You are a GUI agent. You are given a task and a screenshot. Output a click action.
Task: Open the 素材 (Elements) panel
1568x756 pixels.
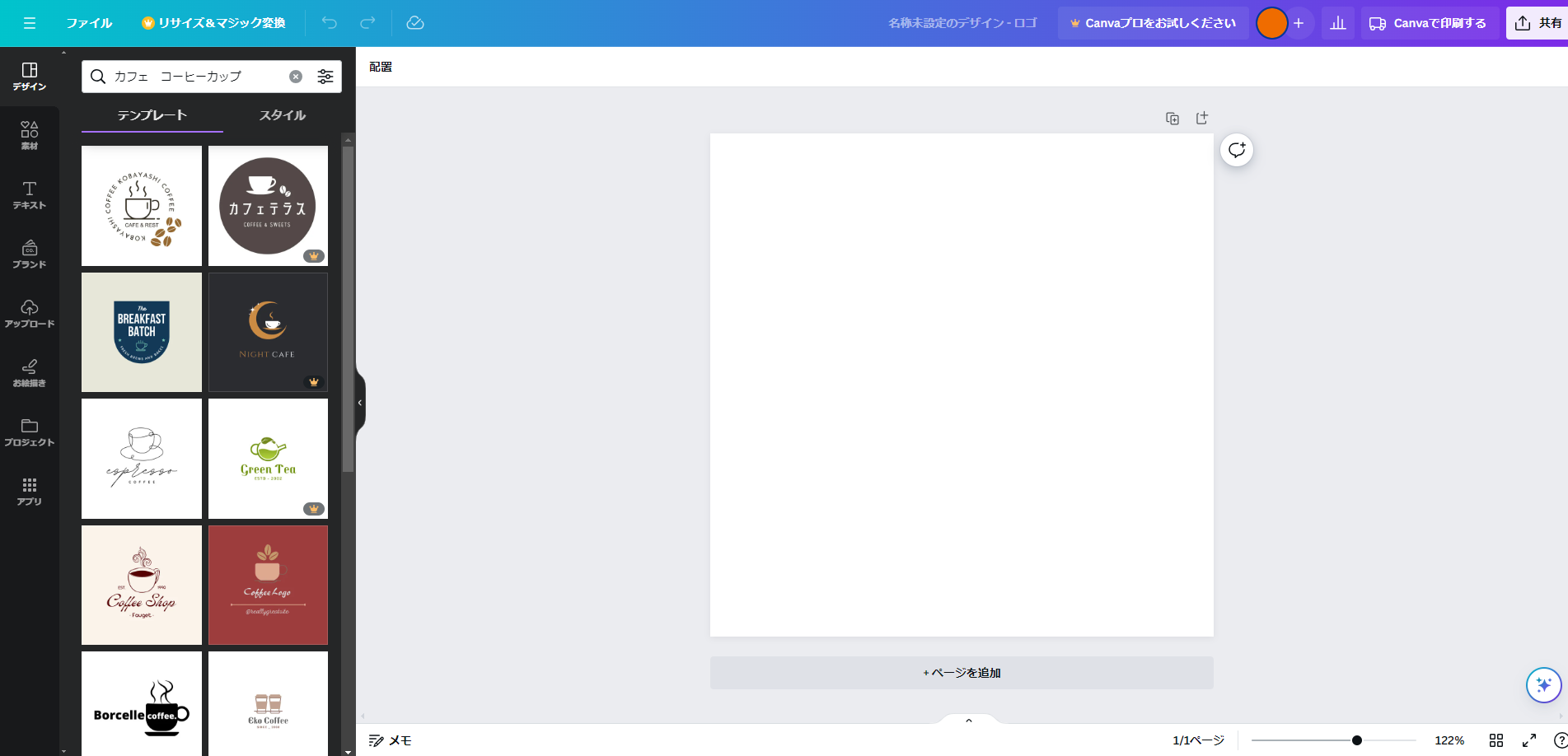point(29,134)
